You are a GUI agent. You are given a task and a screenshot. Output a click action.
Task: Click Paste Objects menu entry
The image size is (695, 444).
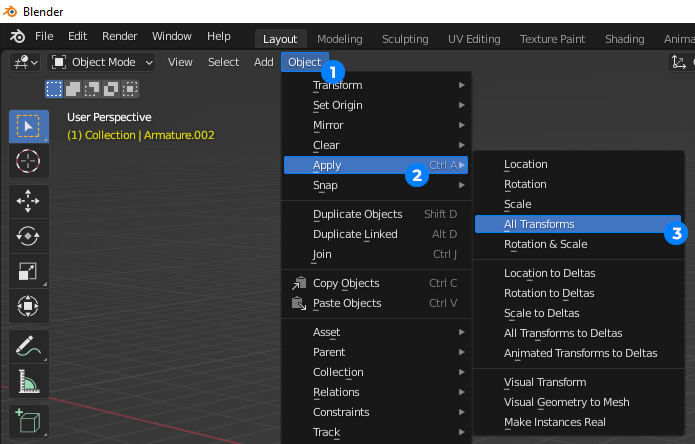coord(376,303)
